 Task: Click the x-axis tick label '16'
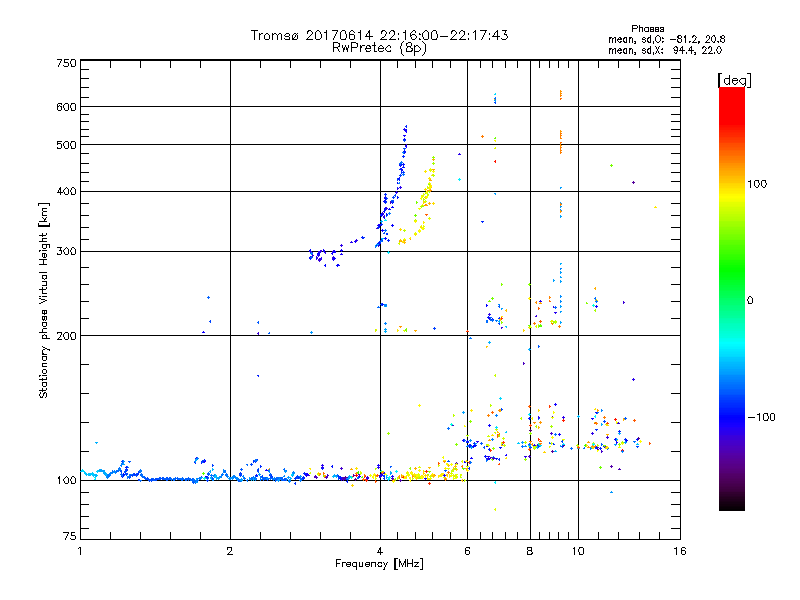(680, 551)
